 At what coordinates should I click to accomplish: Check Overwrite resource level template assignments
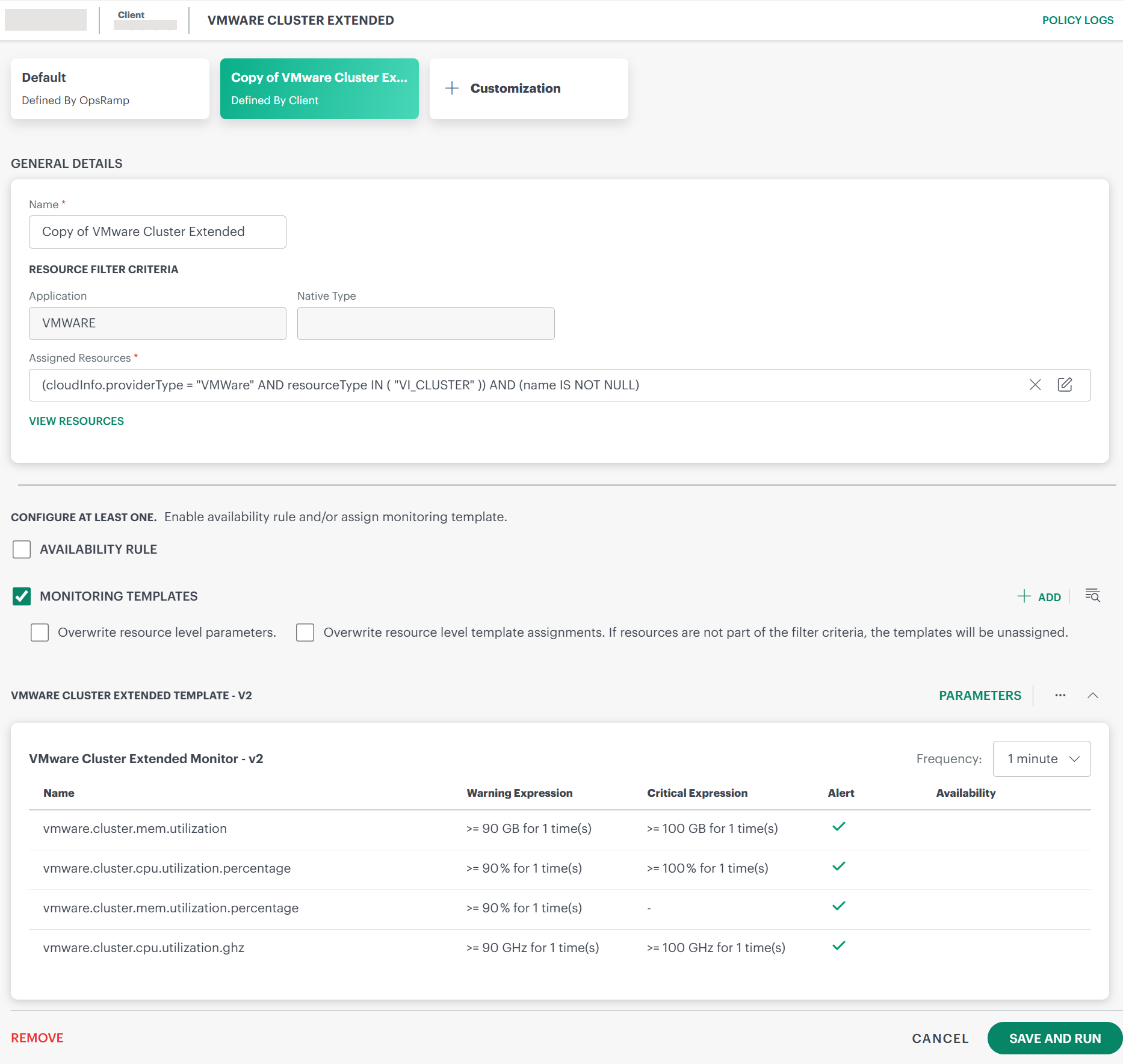[305, 633]
